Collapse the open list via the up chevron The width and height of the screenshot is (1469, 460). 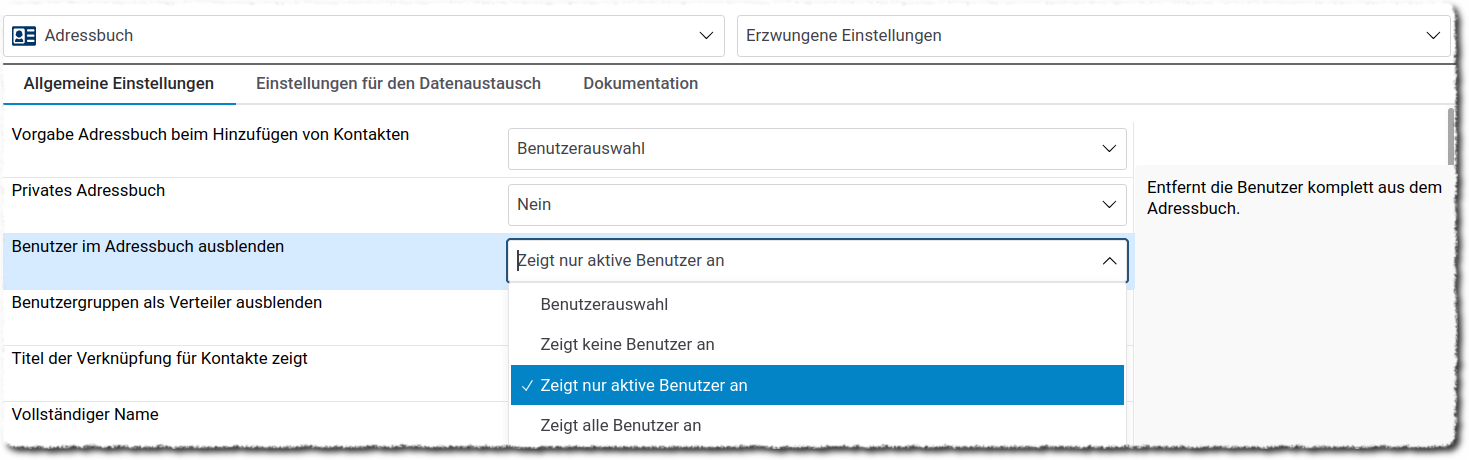coord(1108,261)
